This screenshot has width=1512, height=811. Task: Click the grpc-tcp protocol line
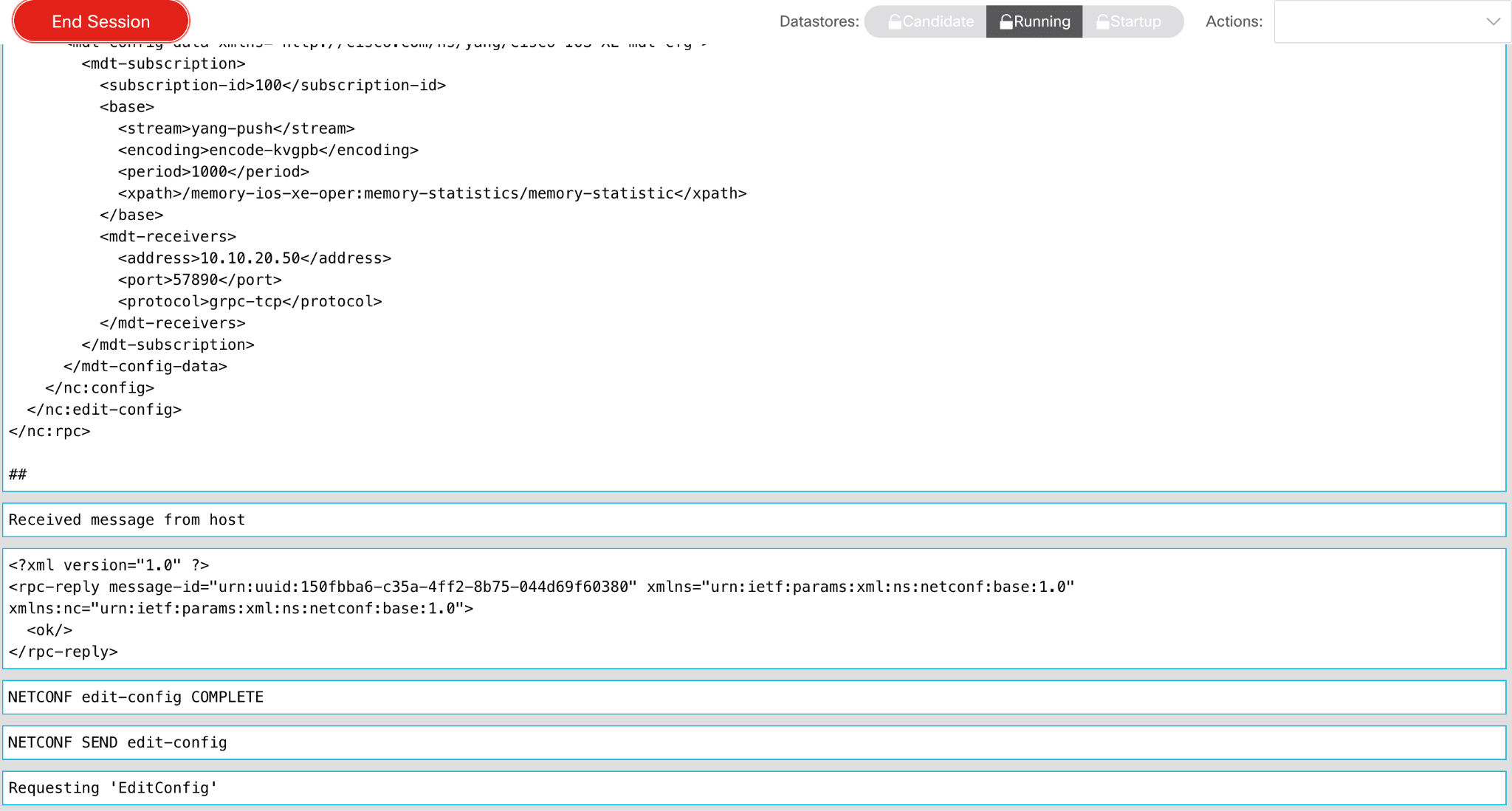(250, 301)
